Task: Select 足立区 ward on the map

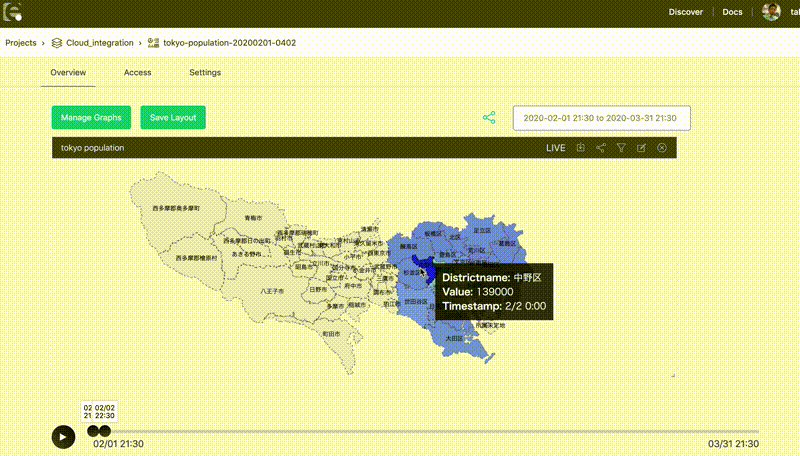Action: pos(482,231)
